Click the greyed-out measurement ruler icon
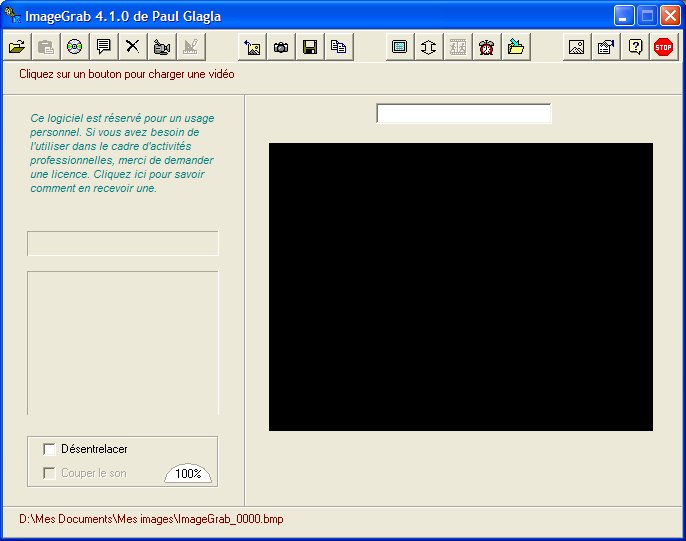The height and width of the screenshot is (541, 686). point(191,46)
